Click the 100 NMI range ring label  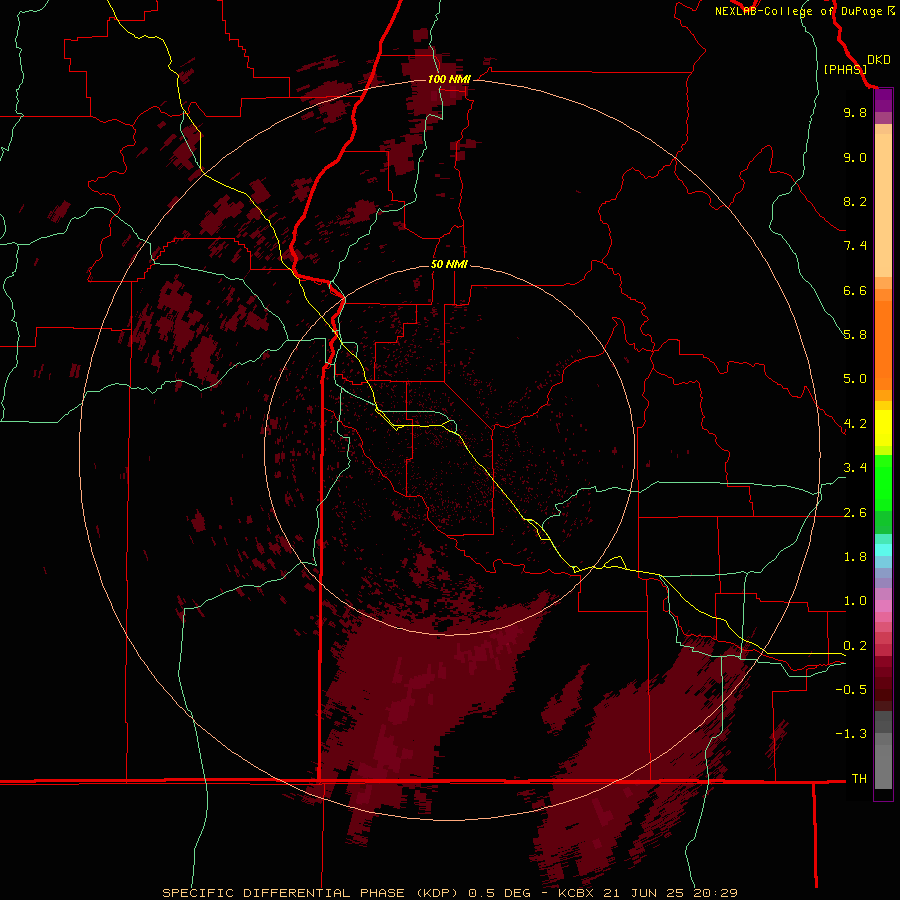coord(449,79)
